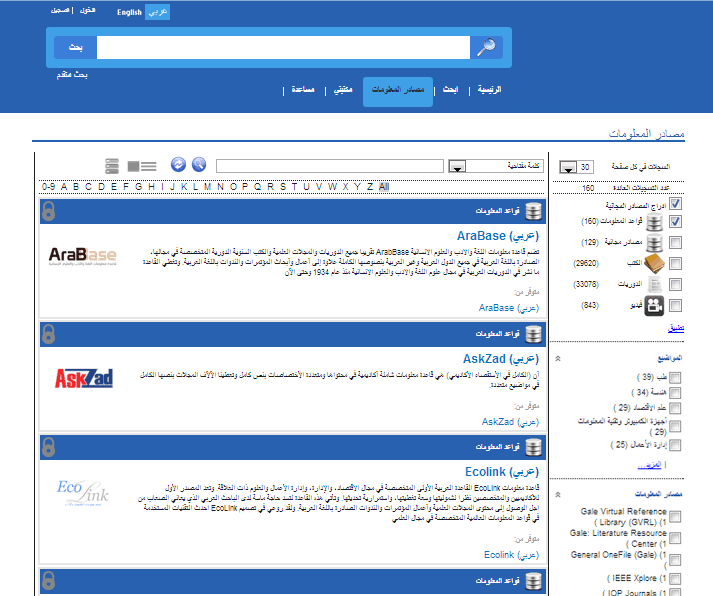Click the keyword filter text field

[330, 166]
